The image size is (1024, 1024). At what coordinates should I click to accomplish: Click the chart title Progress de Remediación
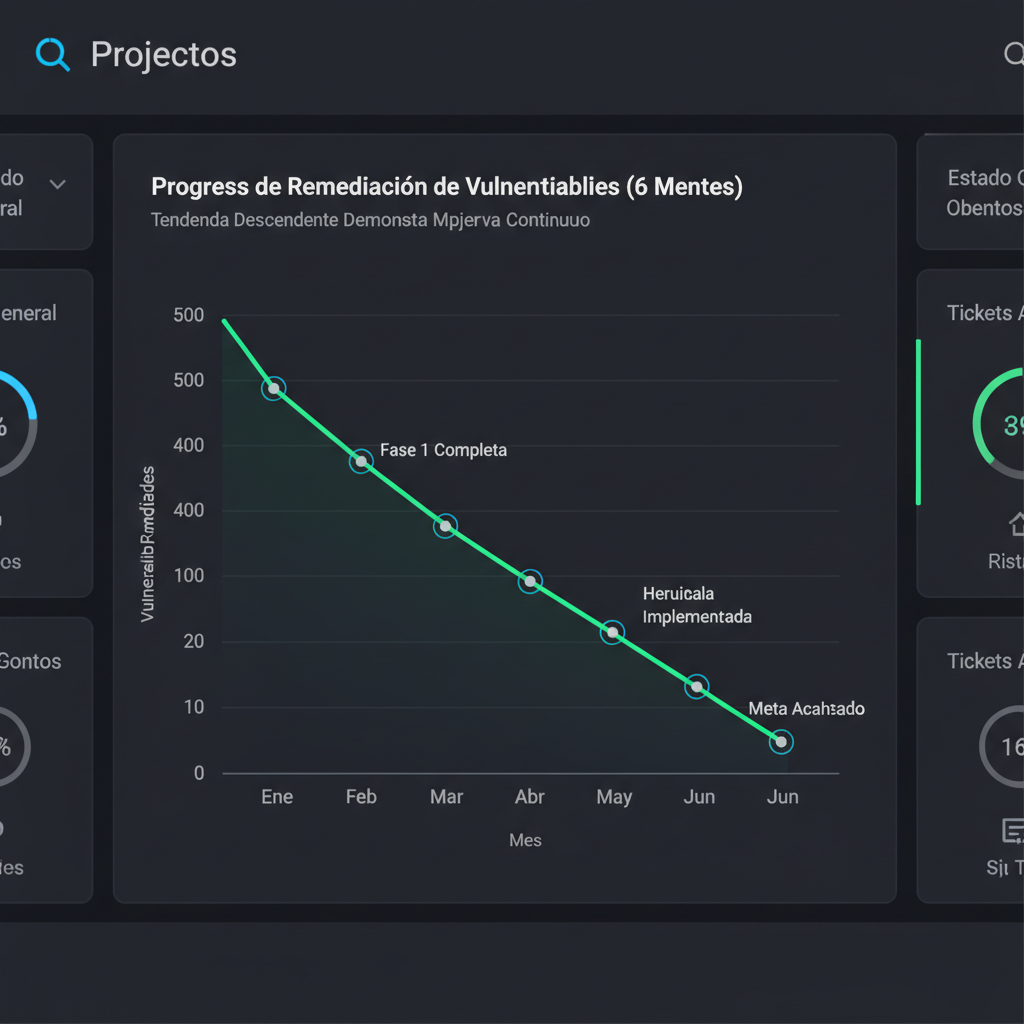tap(446, 187)
